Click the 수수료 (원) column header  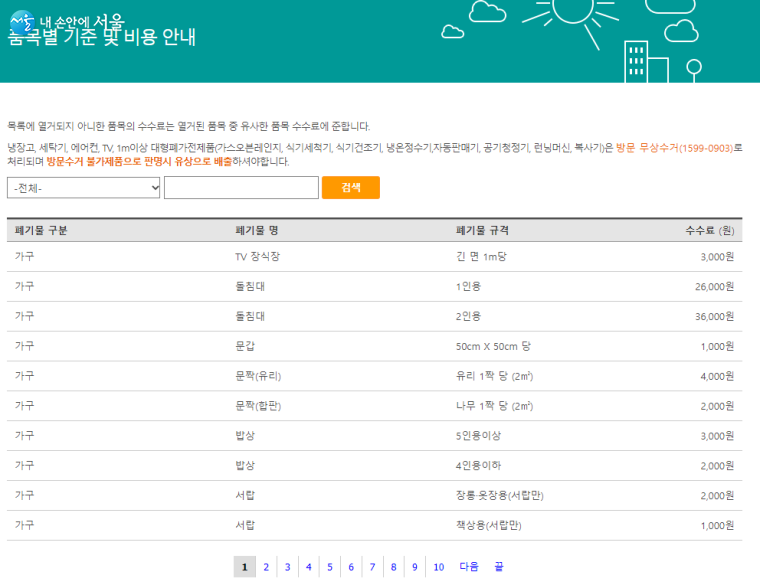pyautogui.click(x=709, y=230)
